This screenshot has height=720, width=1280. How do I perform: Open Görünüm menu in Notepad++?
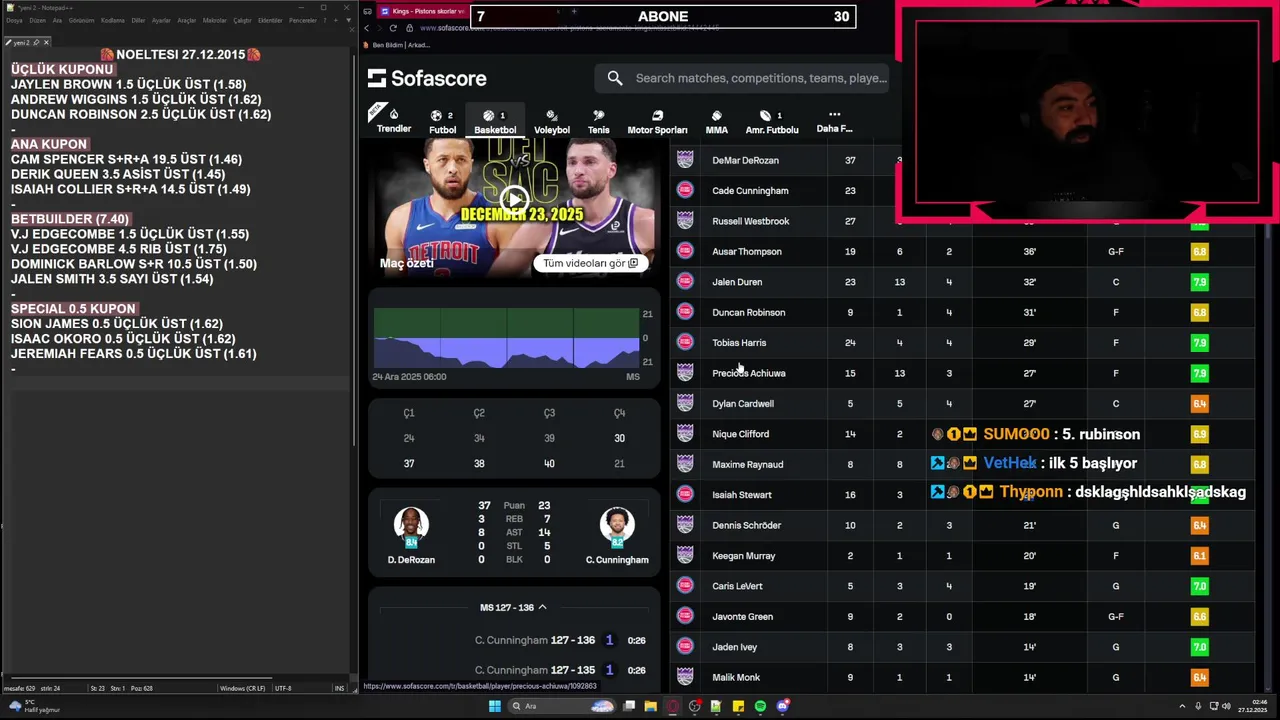coord(81,20)
